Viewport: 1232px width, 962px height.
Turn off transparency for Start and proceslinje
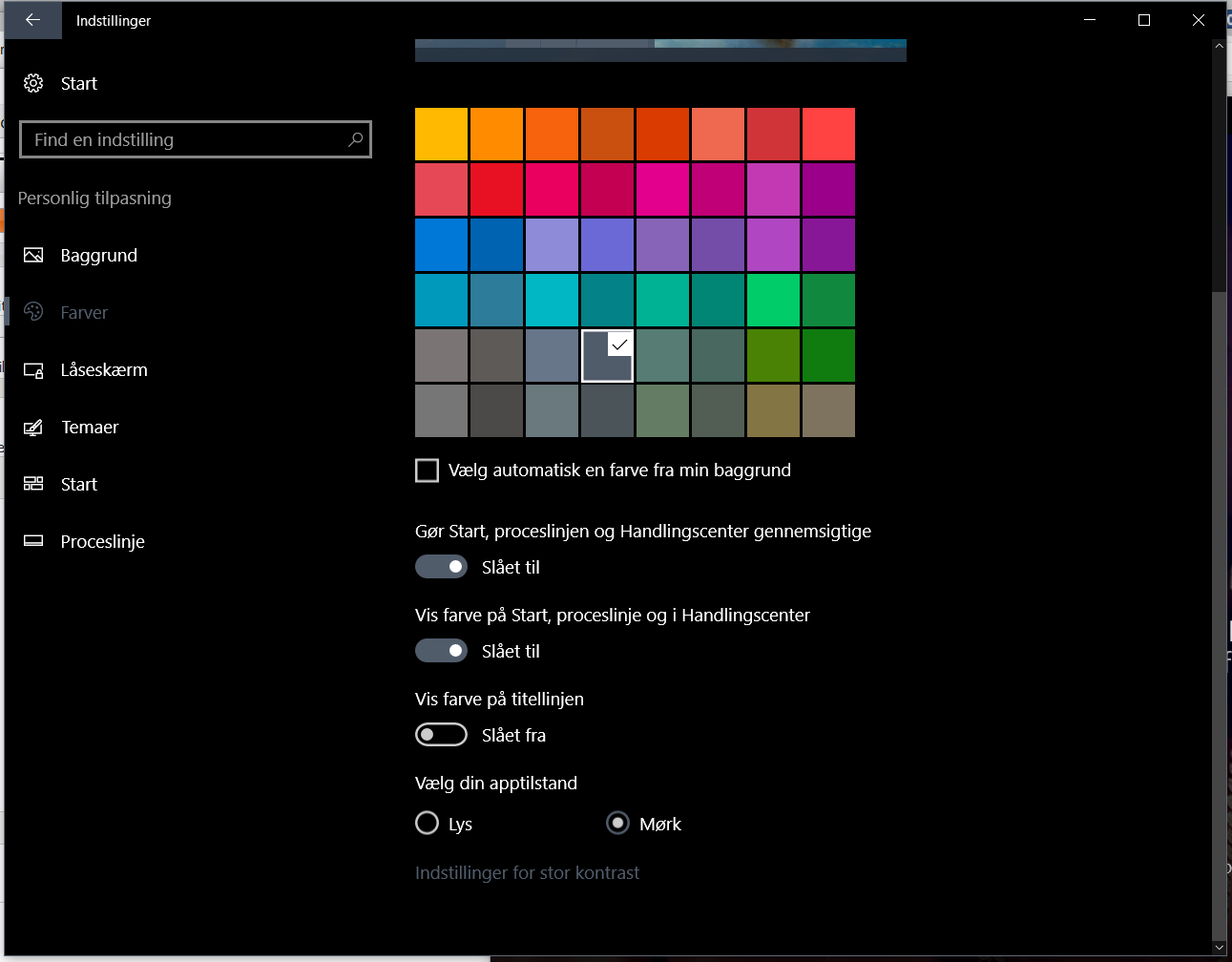pyautogui.click(x=441, y=567)
